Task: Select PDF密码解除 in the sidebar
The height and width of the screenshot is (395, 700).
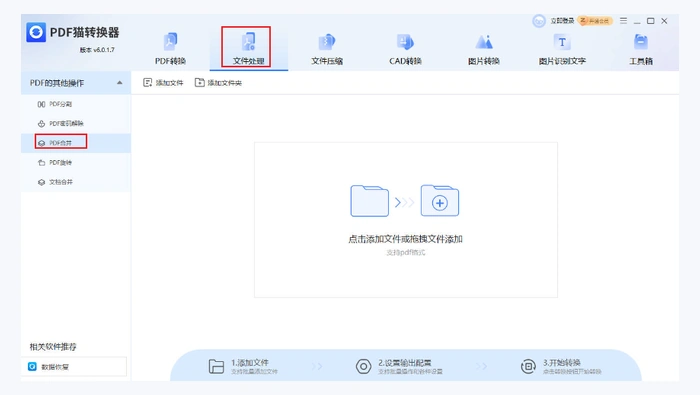Action: coord(76,123)
